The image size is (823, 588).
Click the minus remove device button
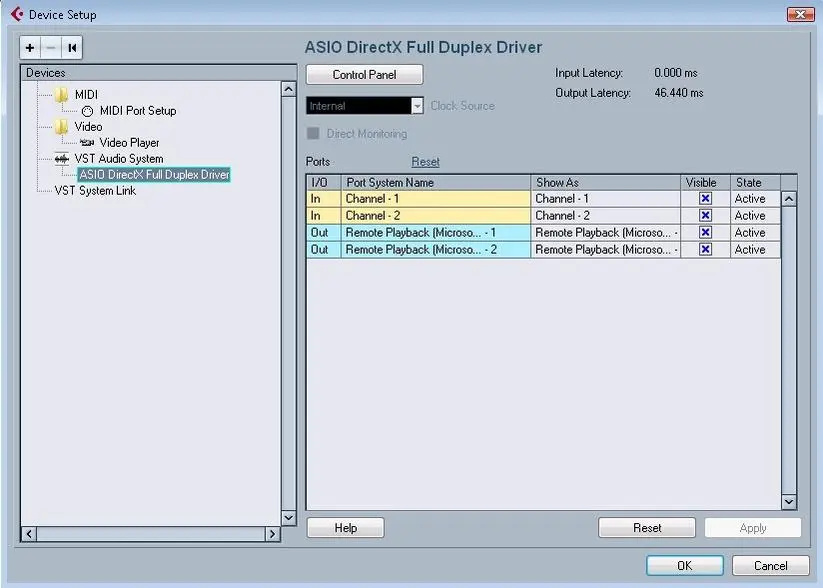[51, 48]
